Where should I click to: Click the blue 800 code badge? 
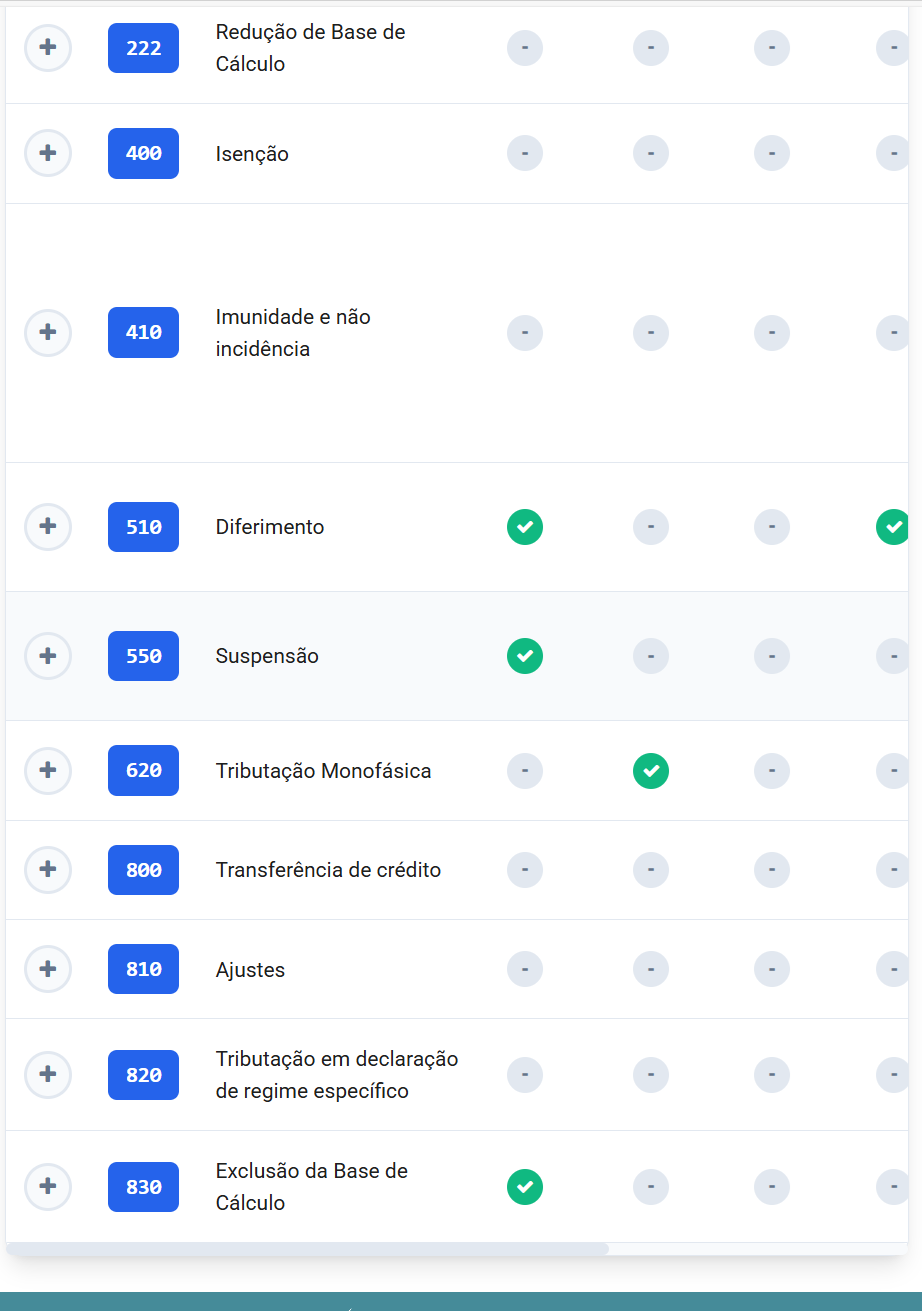click(x=143, y=870)
